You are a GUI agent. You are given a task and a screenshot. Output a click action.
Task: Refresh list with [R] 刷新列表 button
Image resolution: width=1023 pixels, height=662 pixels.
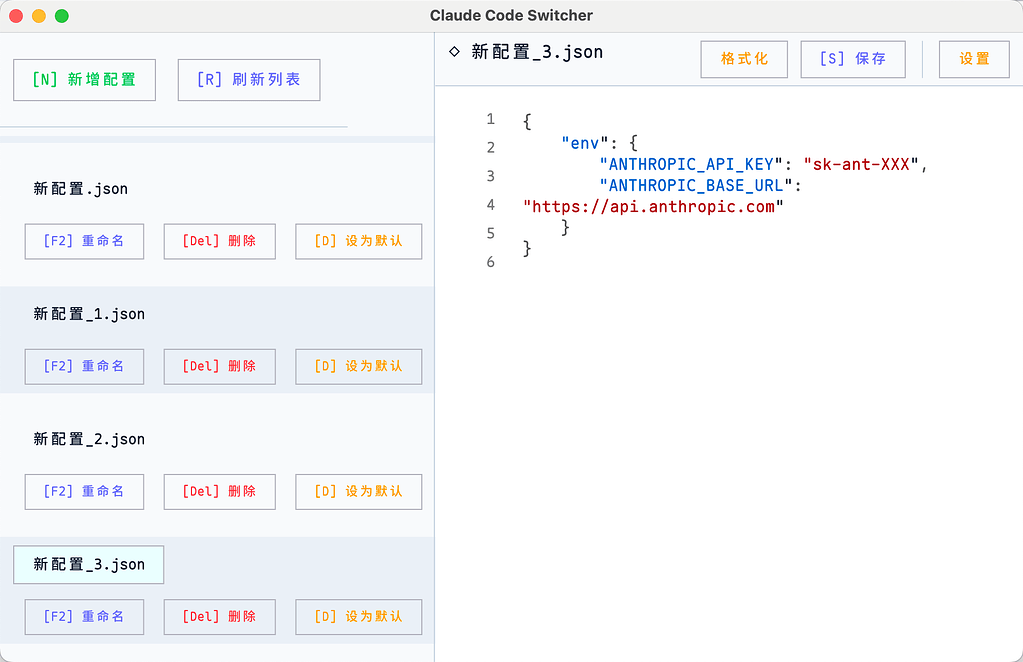pyautogui.click(x=249, y=80)
